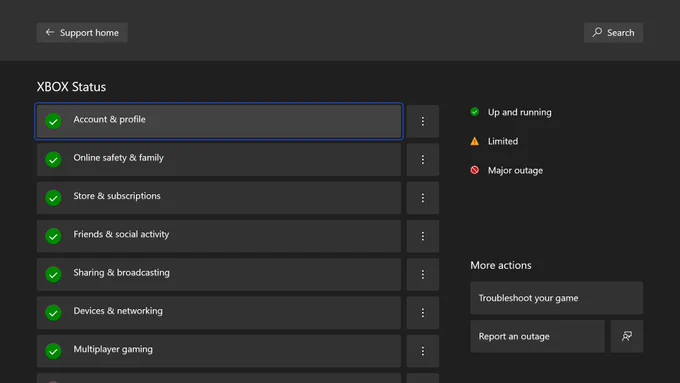Screen dimensions: 680x383
Task: Click the back arrow on Support home
Action: tap(50, 32)
